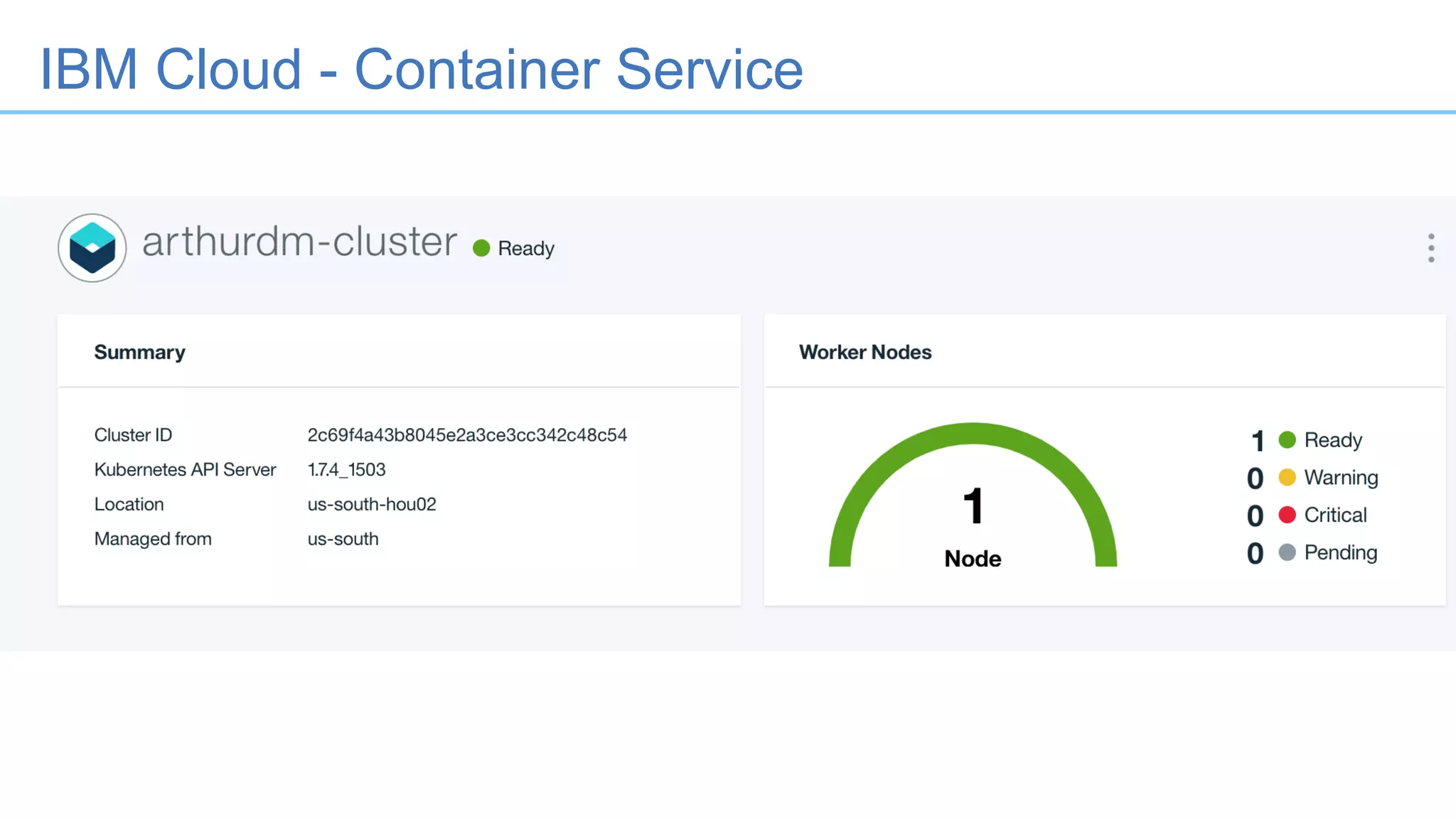Click the Ready status label next to cluster name

(526, 249)
